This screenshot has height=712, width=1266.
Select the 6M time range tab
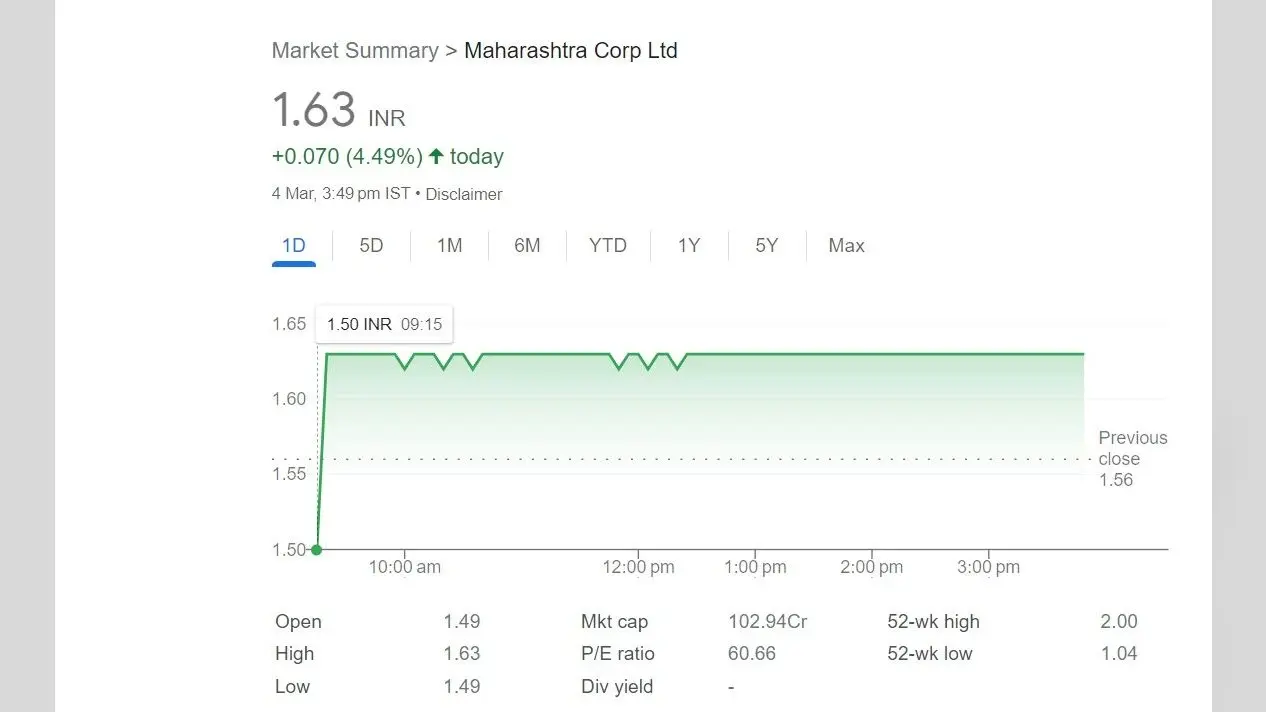click(527, 246)
